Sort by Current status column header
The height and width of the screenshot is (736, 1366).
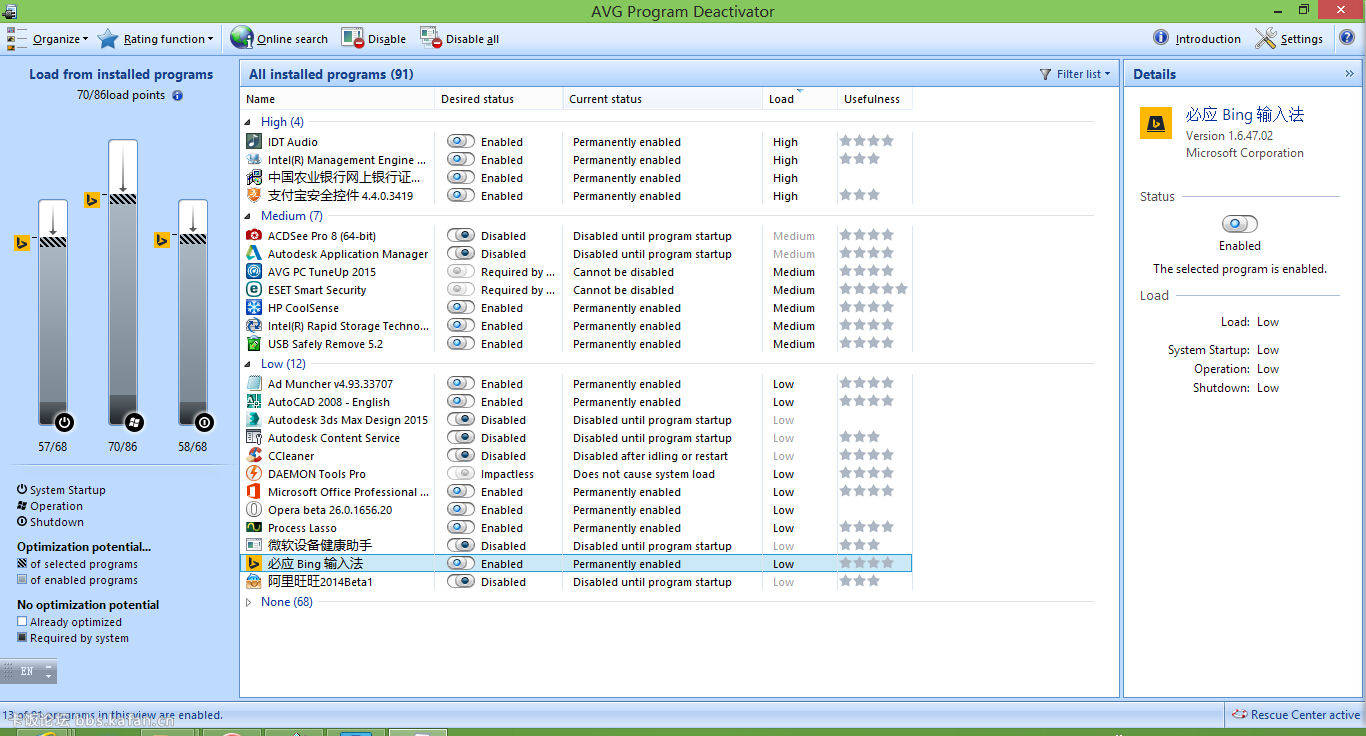pos(663,99)
